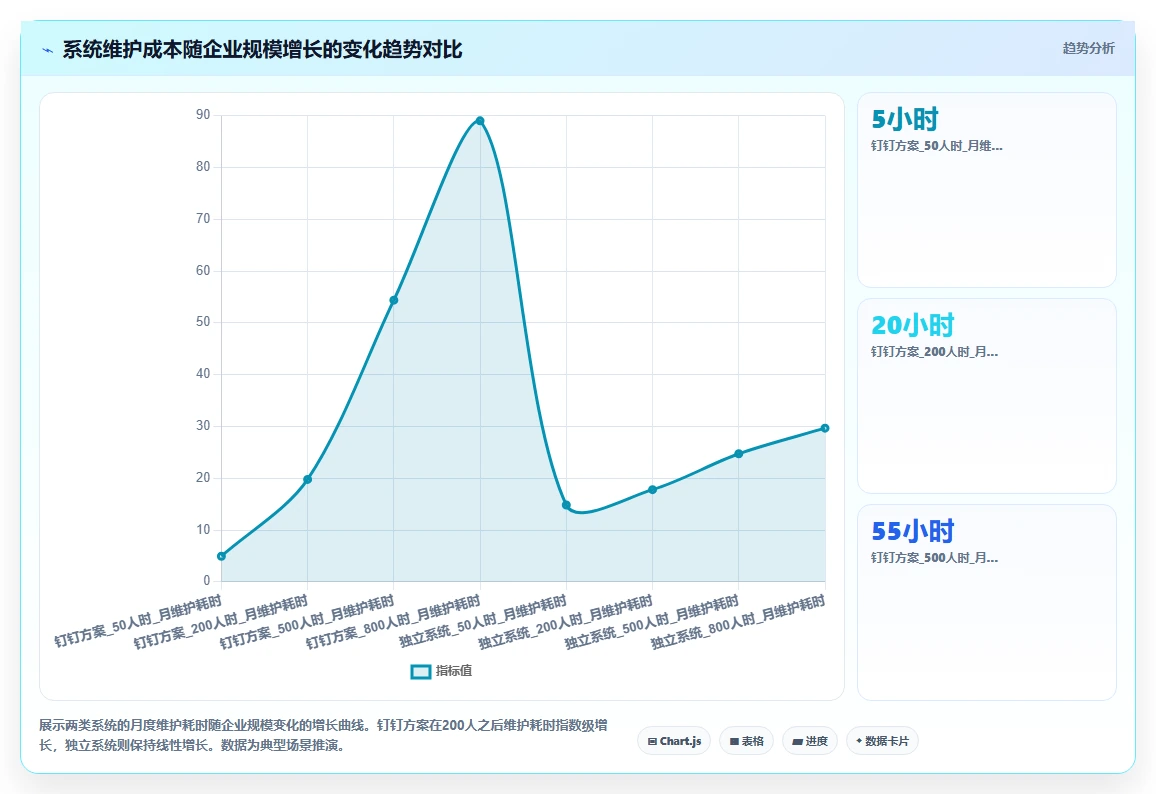This screenshot has width=1156, height=794.
Task: Click axis label 钉钉方案_800人时_月维护耗时
Action: (x=393, y=622)
